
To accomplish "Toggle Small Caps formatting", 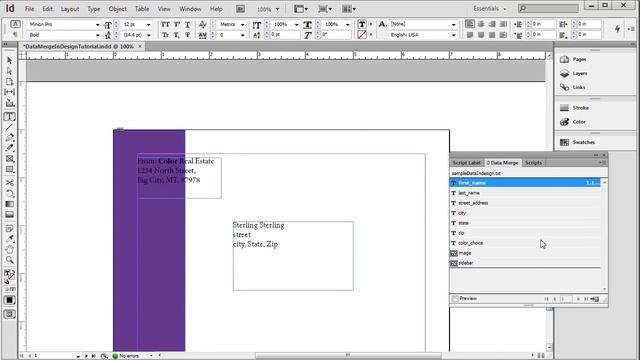I will point(165,35).
